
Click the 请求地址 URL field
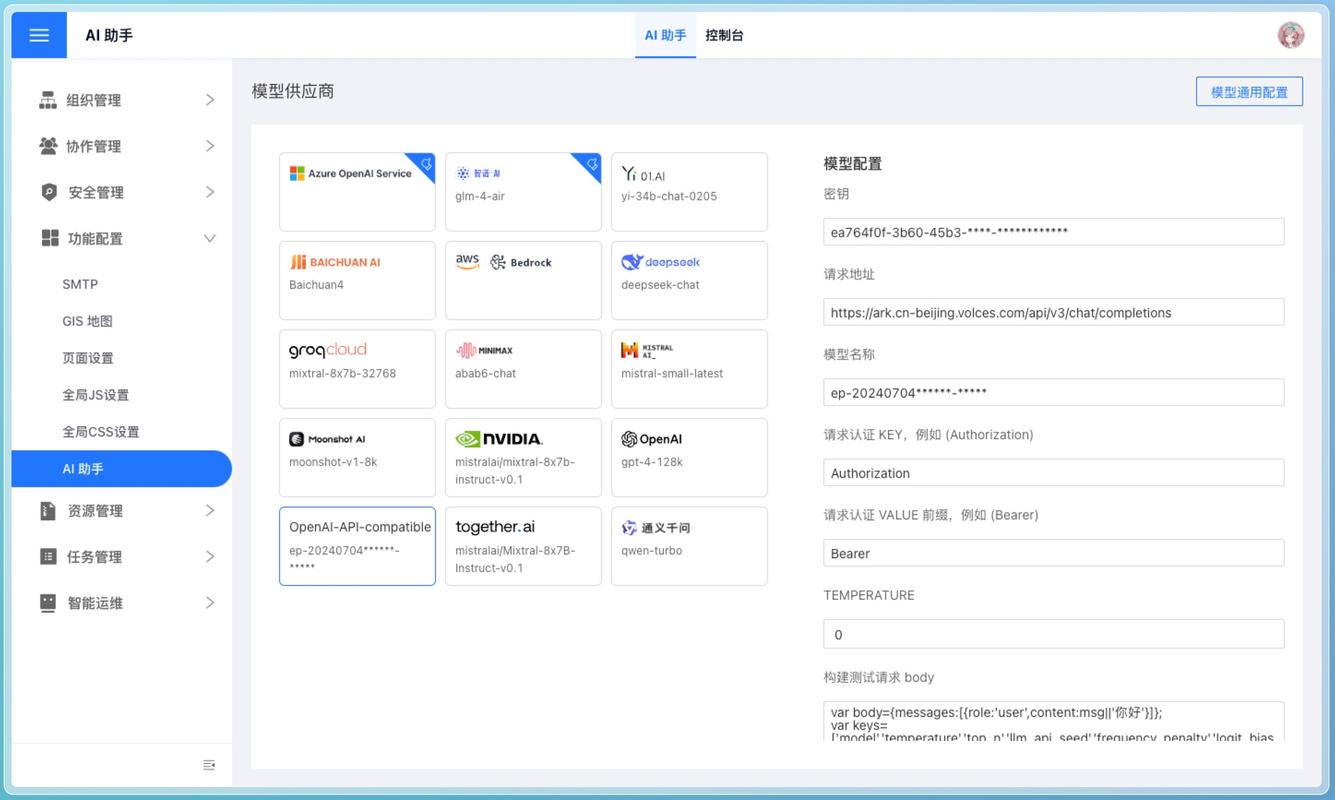[x=1054, y=312]
